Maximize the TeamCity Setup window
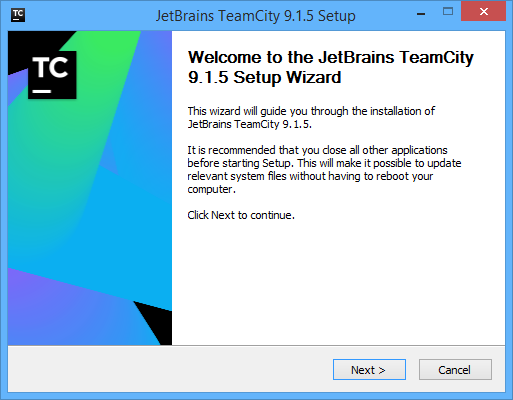This screenshot has height=400, width=513. point(448,12)
